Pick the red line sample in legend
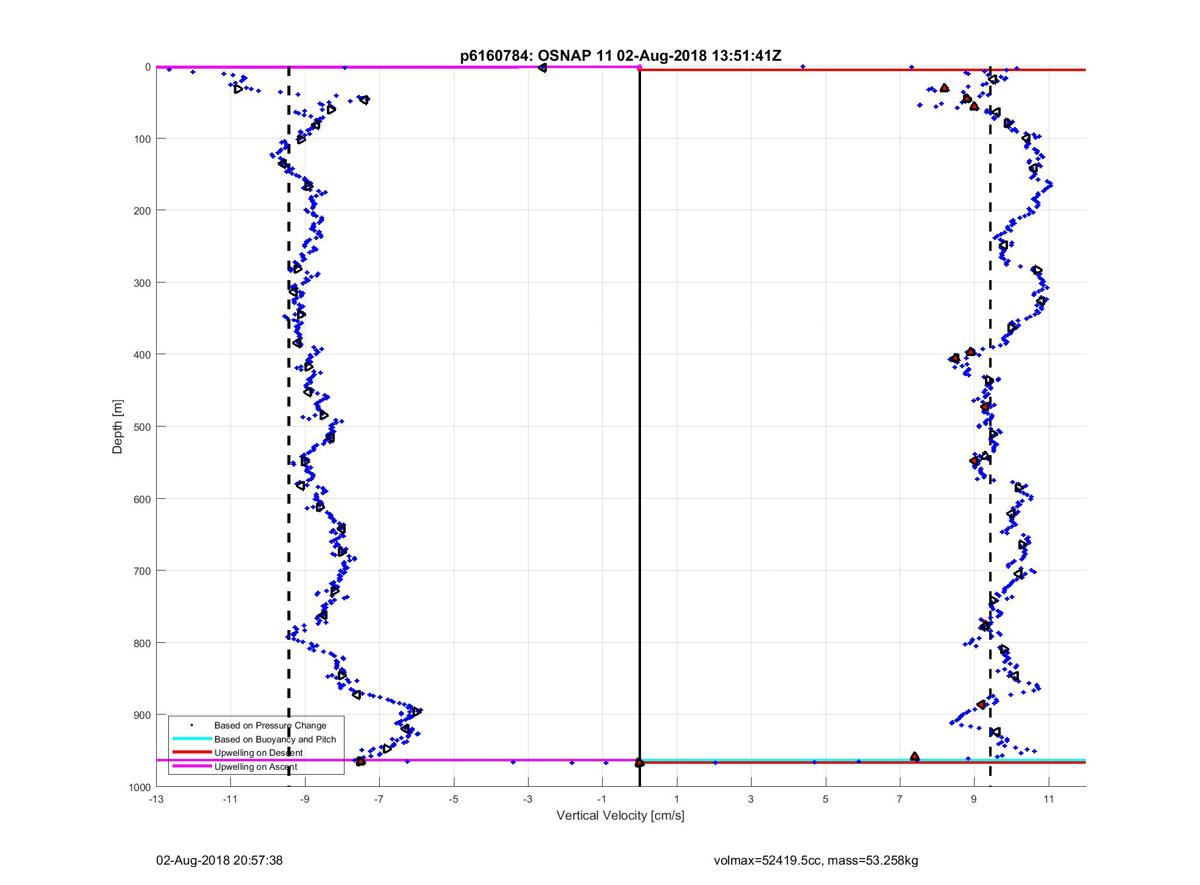 pyautogui.click(x=191, y=752)
